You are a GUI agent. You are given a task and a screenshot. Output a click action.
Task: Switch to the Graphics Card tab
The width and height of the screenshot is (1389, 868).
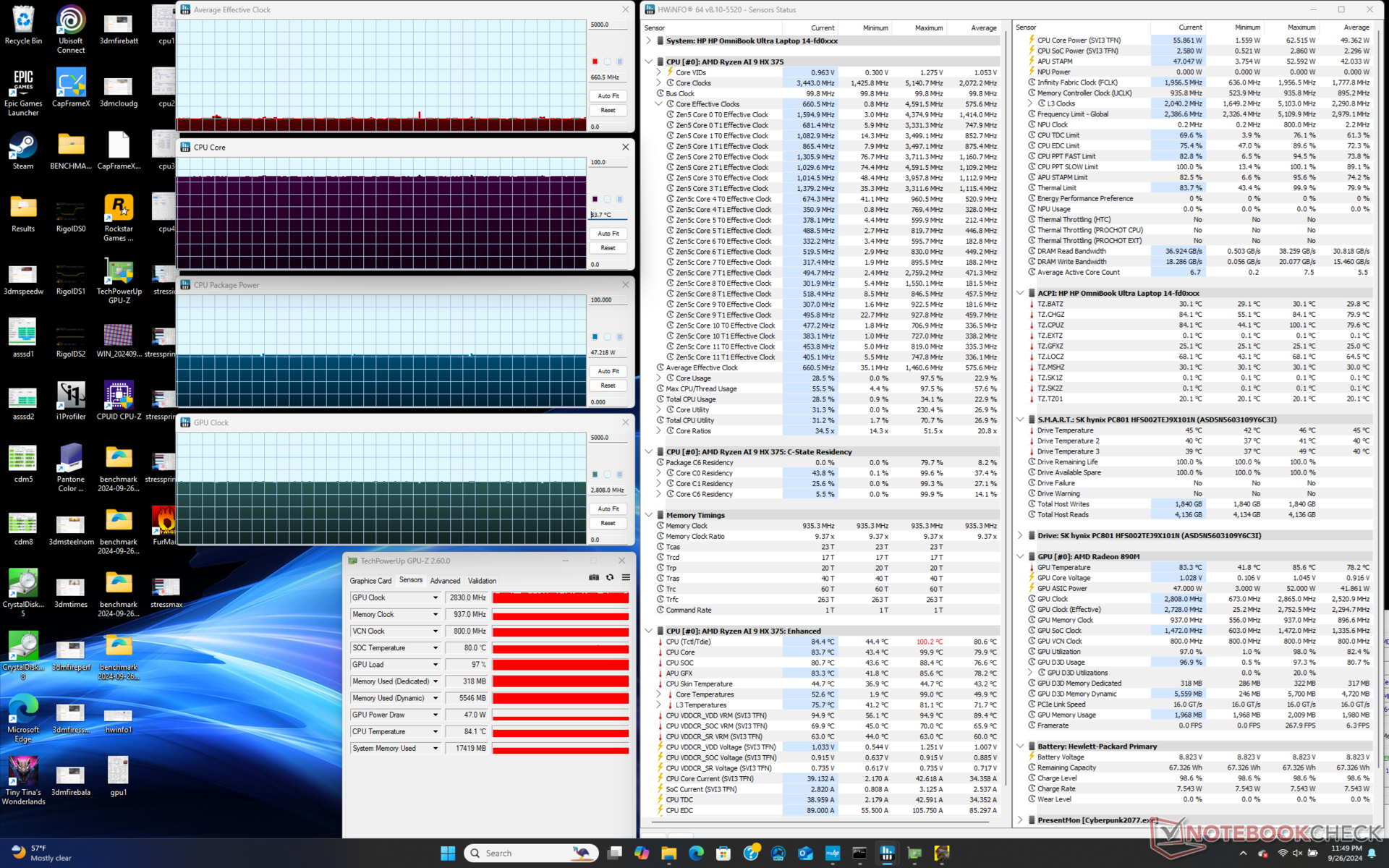(x=370, y=581)
